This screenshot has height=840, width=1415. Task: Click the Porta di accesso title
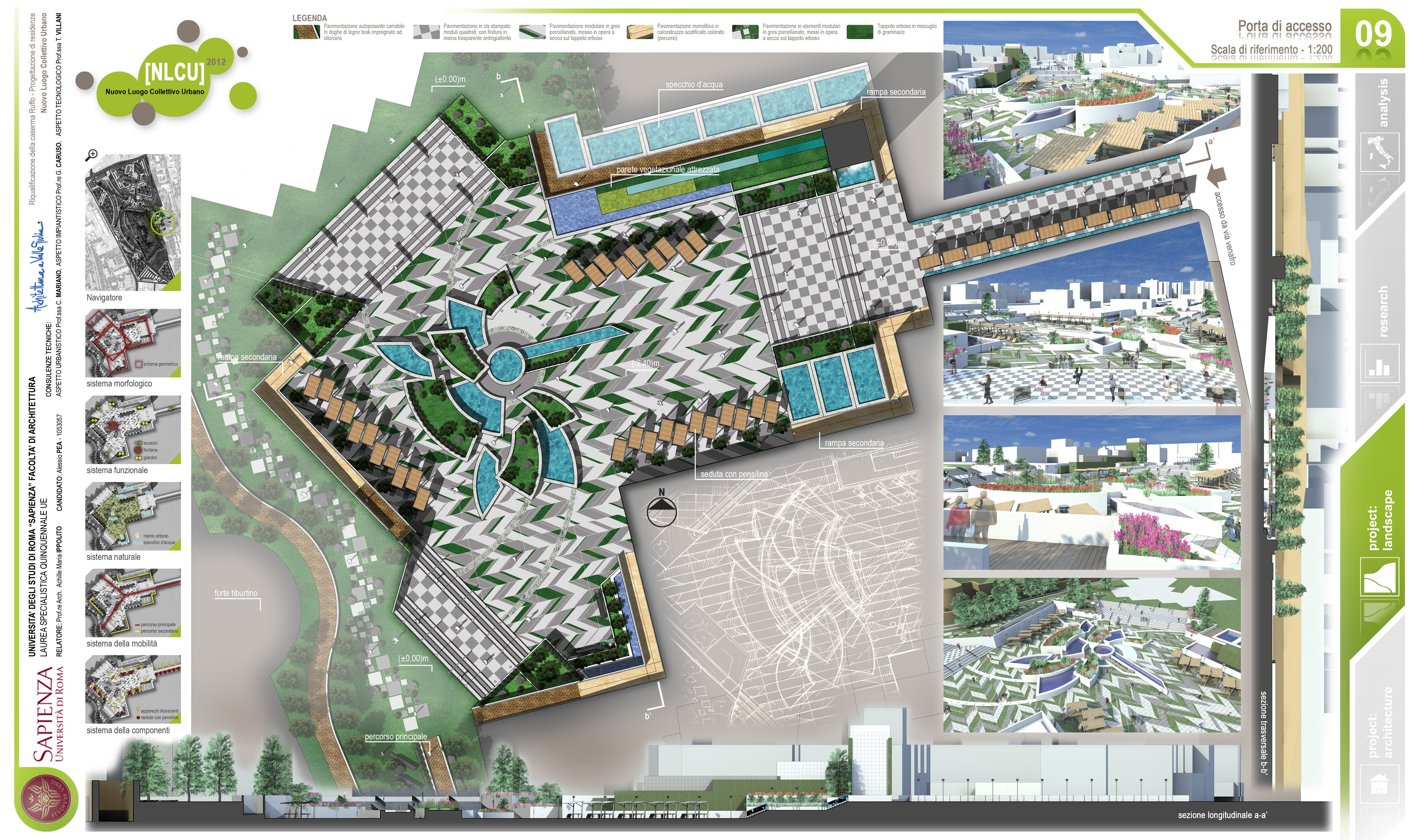(x=1284, y=27)
